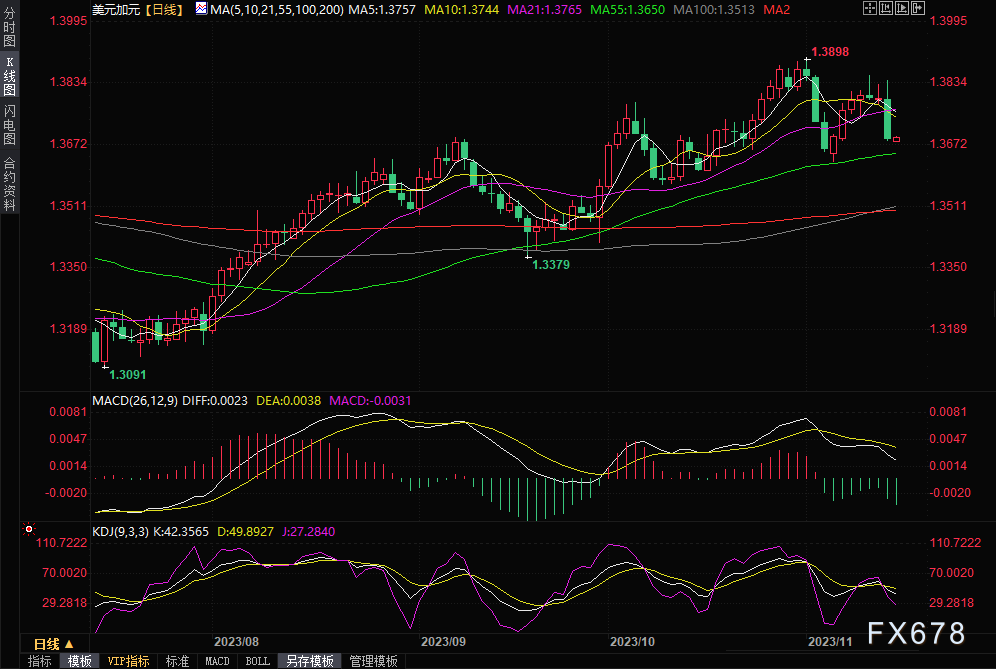996x669 pixels.
Task: Click the MA indicator chart icon
Action: tap(201, 9)
